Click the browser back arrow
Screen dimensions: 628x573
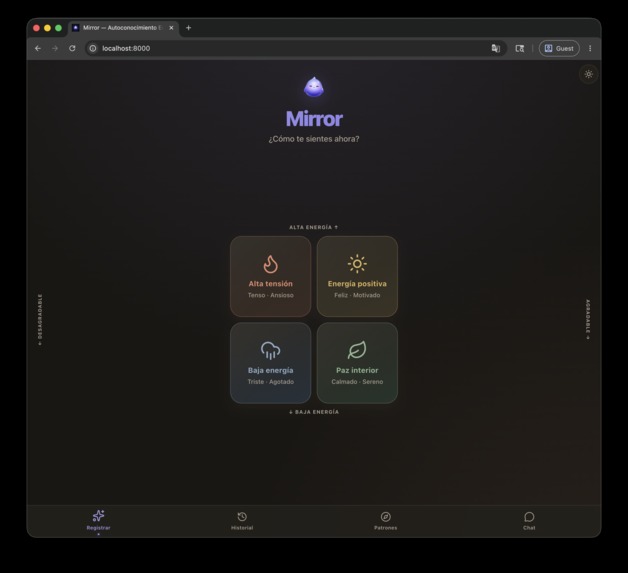pyautogui.click(x=38, y=48)
